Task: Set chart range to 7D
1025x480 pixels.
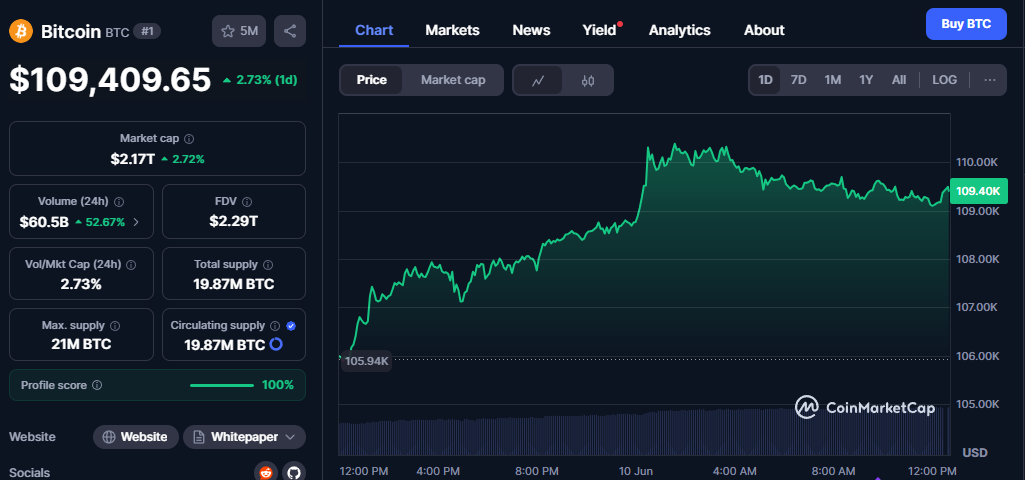Action: pyautogui.click(x=798, y=80)
